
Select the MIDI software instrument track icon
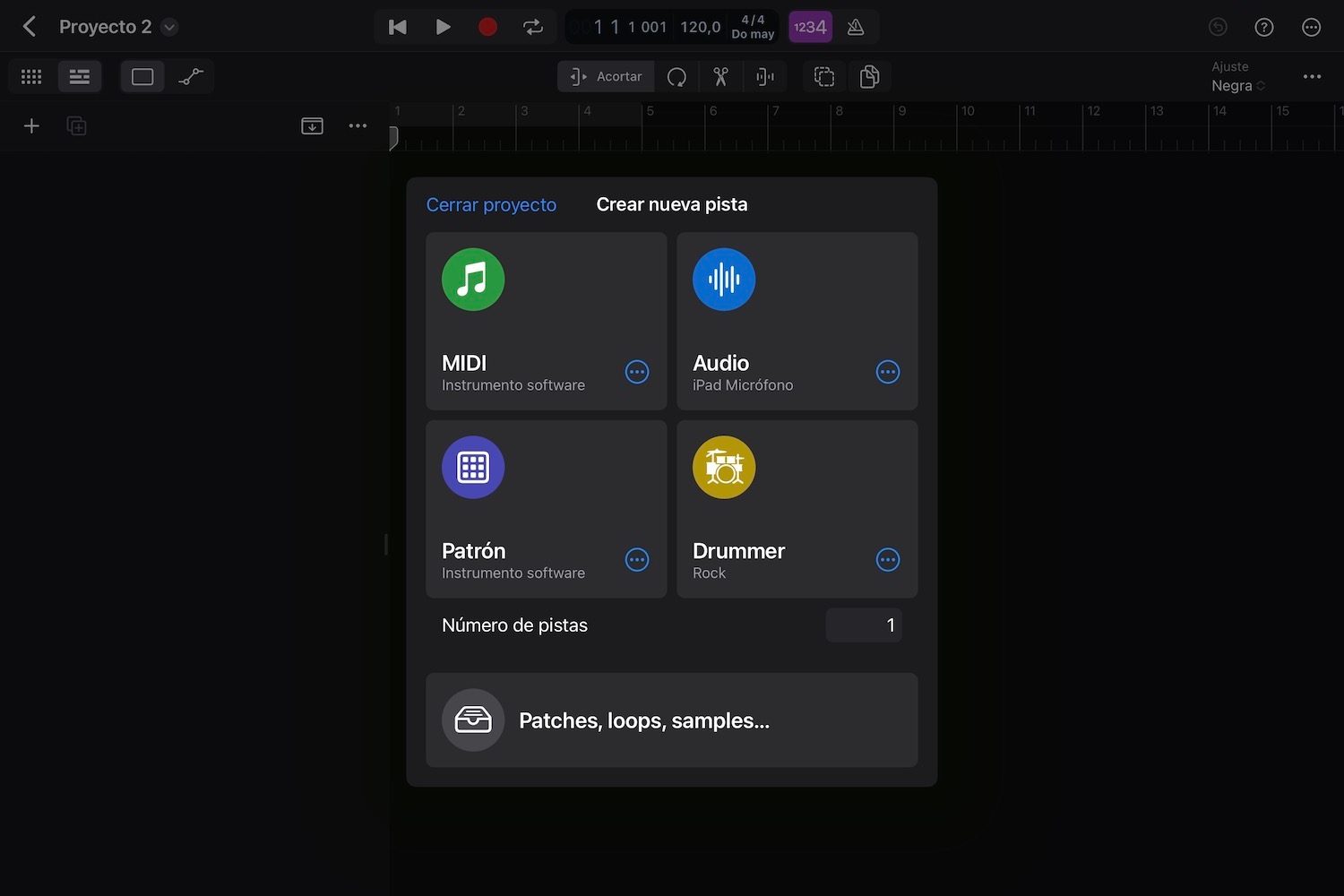[x=472, y=280]
